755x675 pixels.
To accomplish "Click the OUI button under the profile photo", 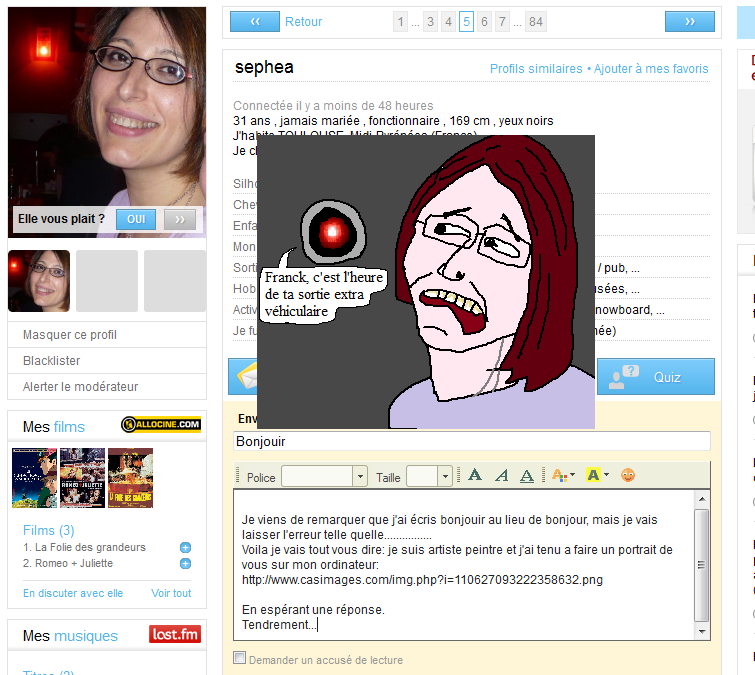I will (136, 219).
